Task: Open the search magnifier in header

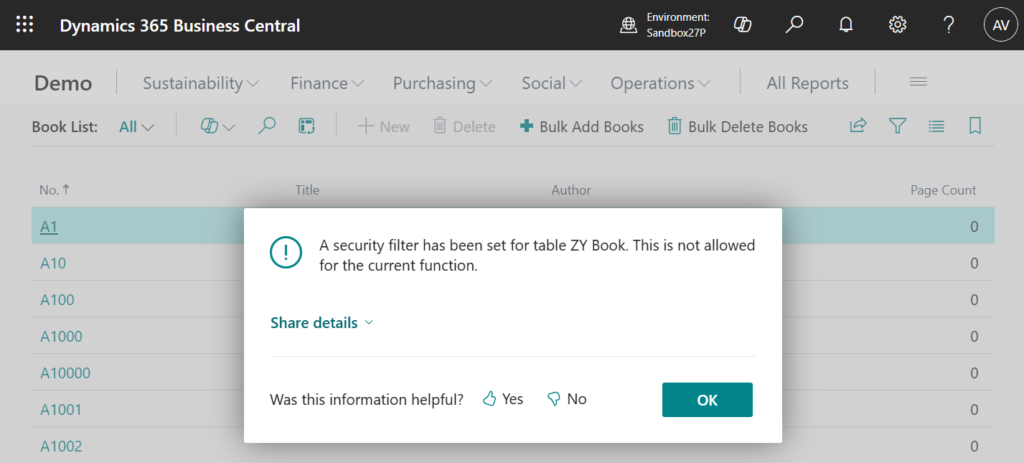Action: point(794,25)
